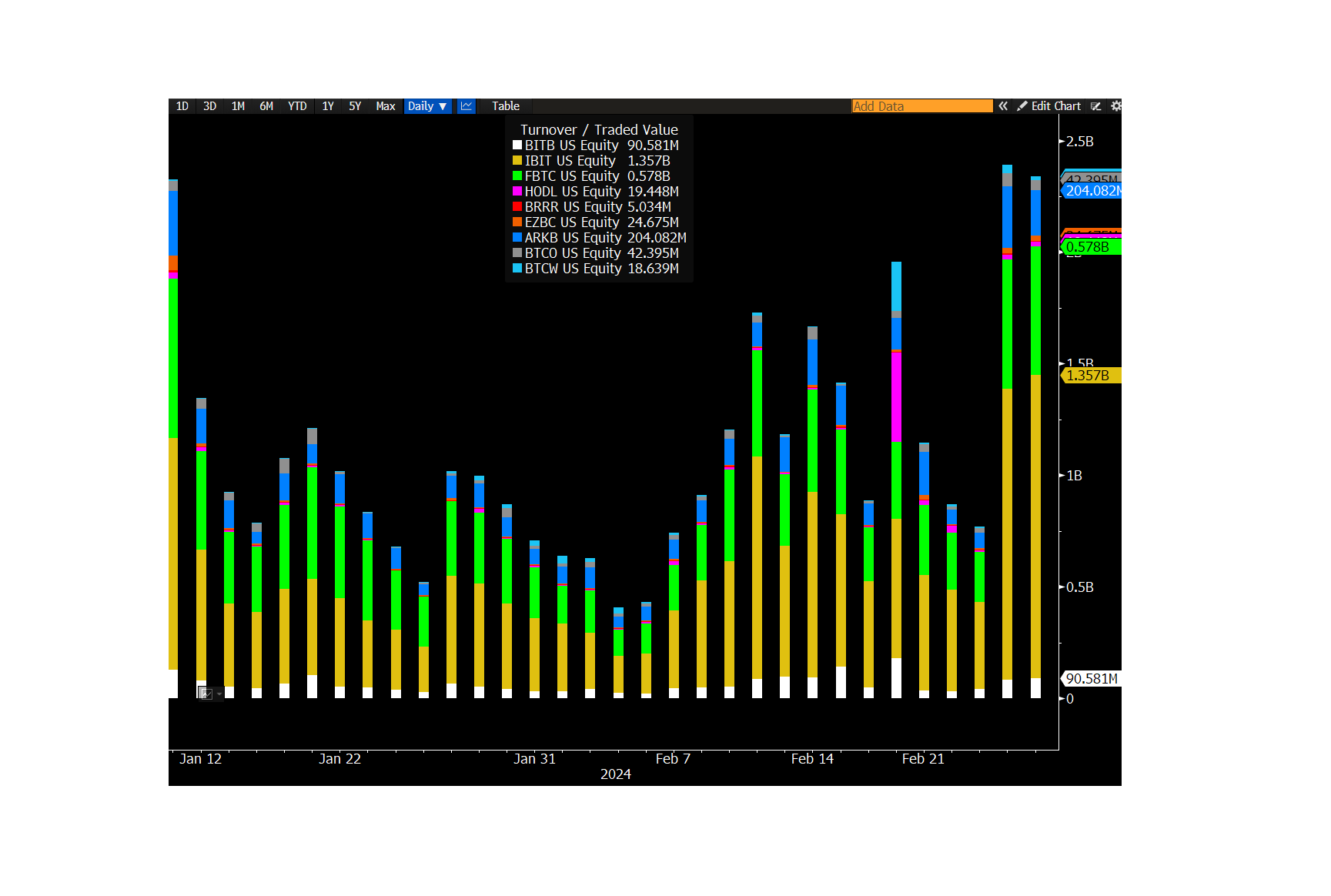Click the FBTC green legend swatch

[x=517, y=176]
